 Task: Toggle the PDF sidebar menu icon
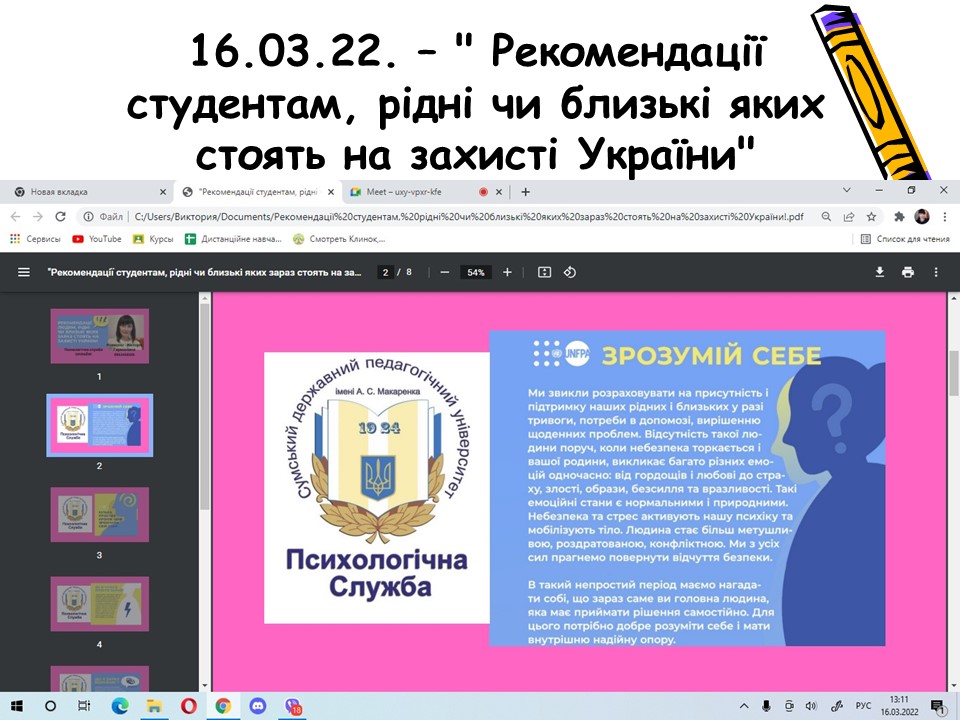coord(24,272)
